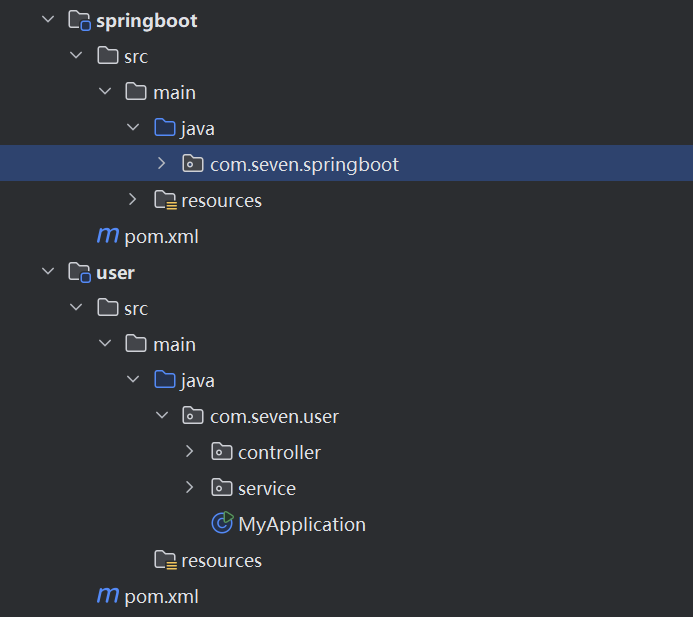Click the Maven icon of user module's pom.xml
The image size is (693, 617).
tap(107, 596)
